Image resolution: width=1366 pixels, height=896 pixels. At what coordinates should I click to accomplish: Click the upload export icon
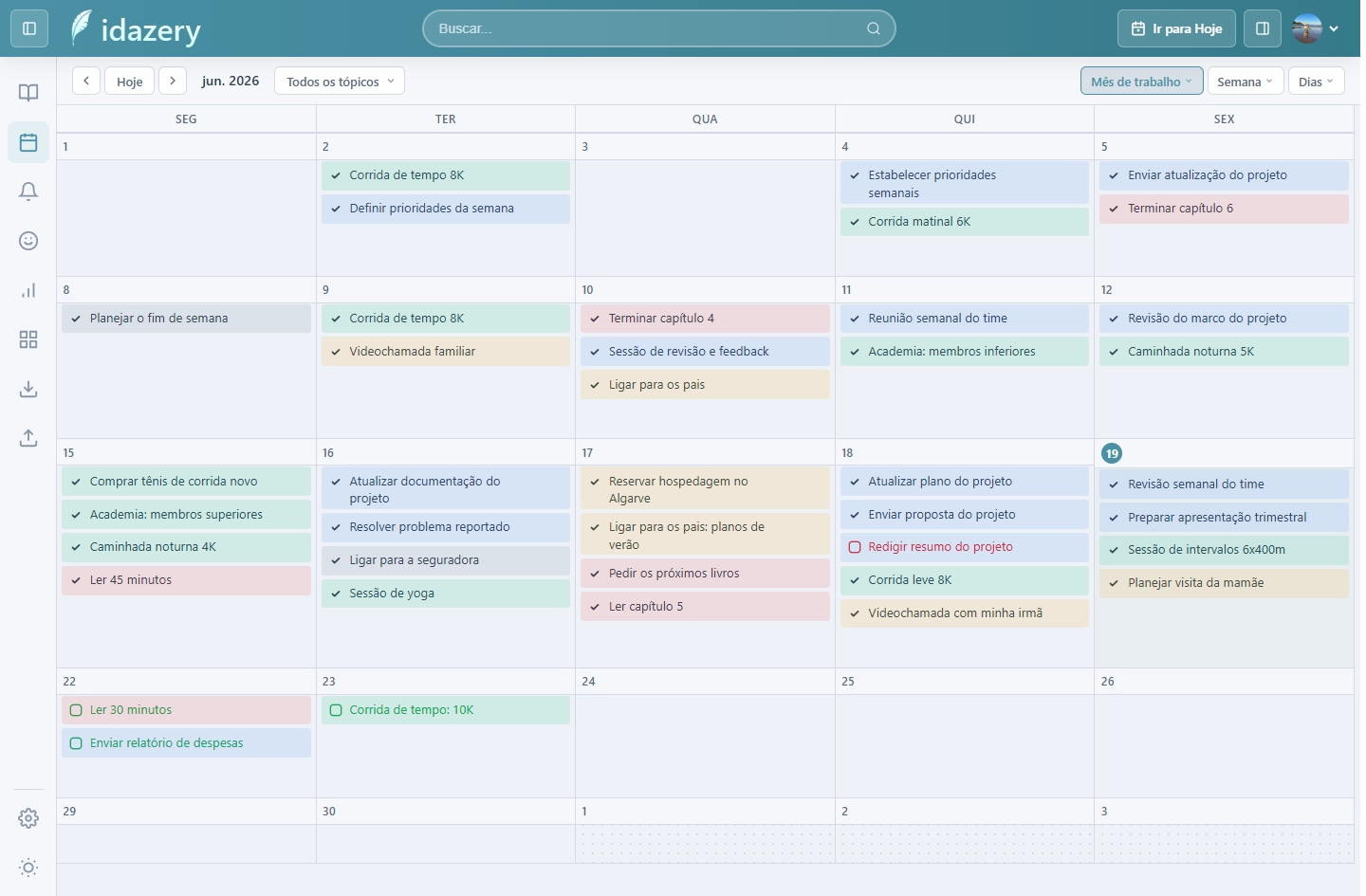28,438
